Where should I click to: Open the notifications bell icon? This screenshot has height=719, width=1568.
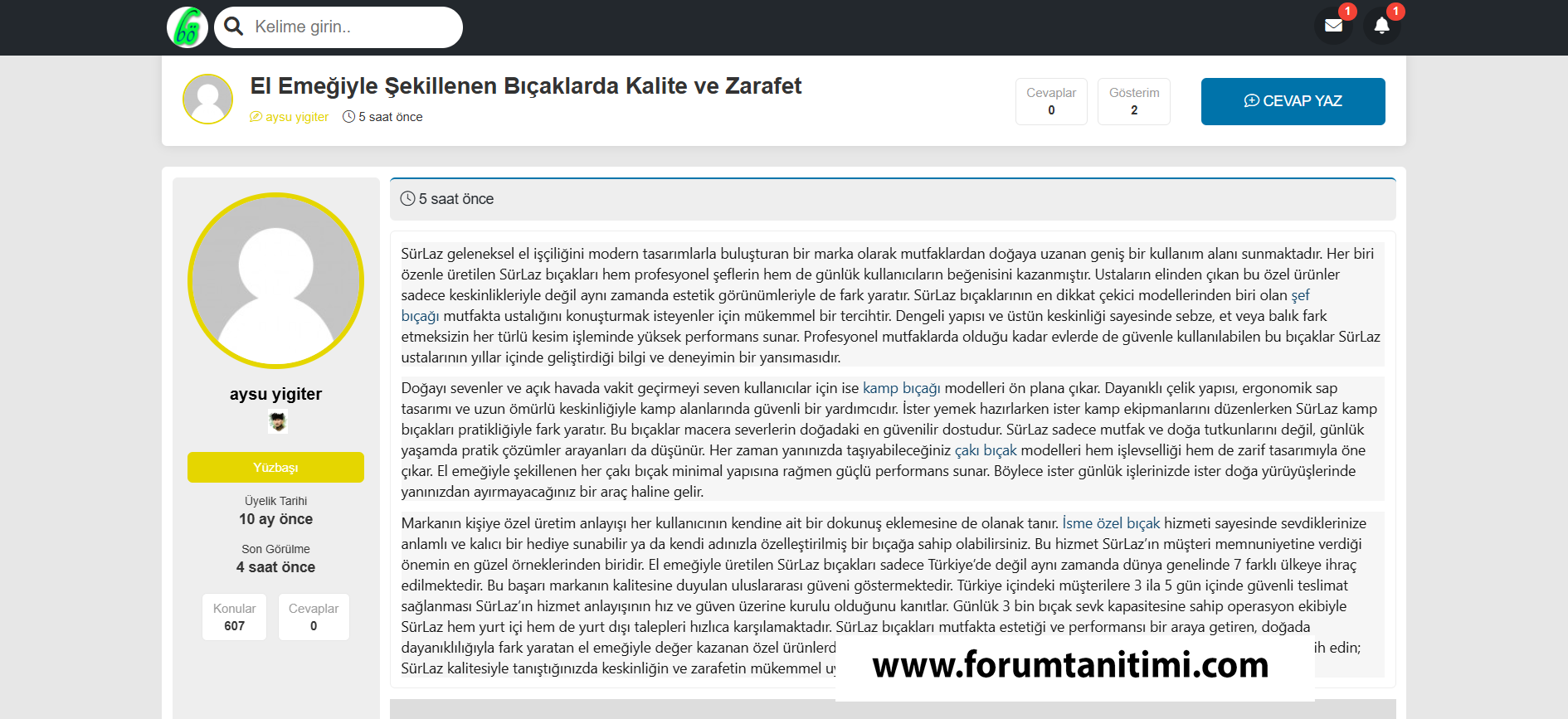click(x=1381, y=26)
